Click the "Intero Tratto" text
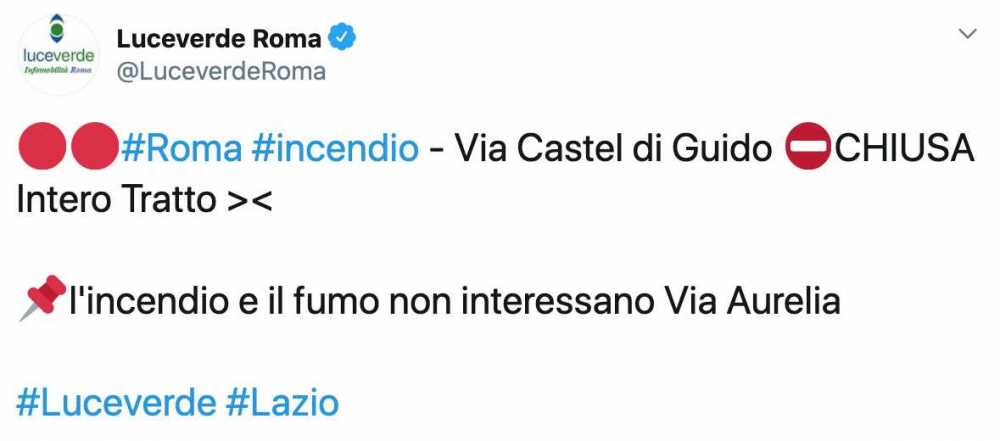1000x441 pixels. pyautogui.click(x=116, y=200)
